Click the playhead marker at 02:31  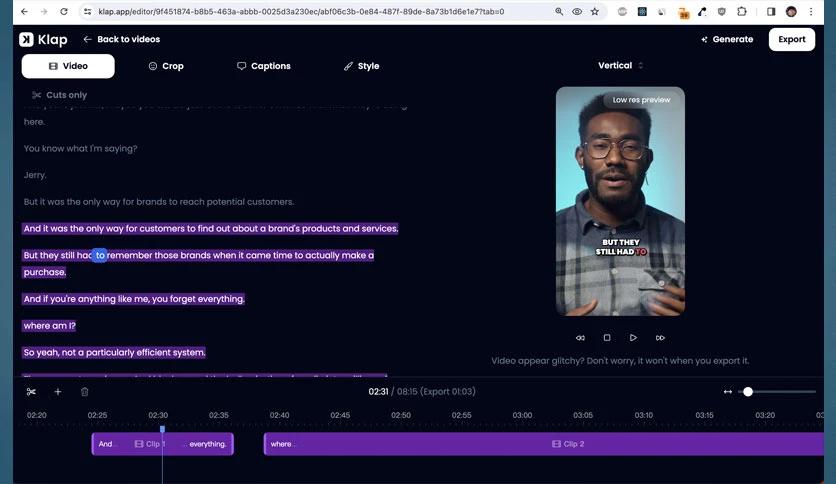163,429
